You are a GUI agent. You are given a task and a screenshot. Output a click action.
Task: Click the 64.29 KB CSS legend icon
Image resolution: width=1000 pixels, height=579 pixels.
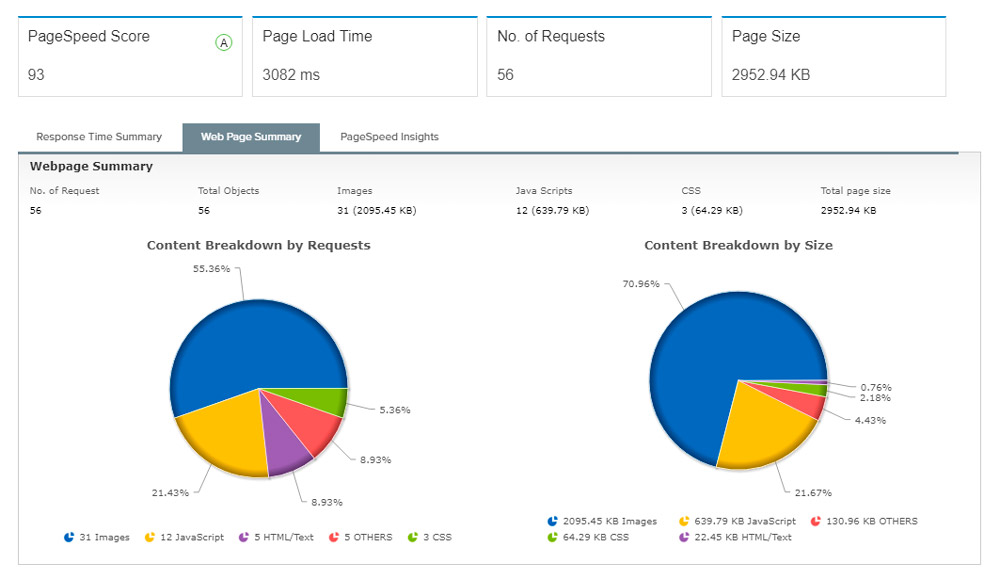[553, 537]
